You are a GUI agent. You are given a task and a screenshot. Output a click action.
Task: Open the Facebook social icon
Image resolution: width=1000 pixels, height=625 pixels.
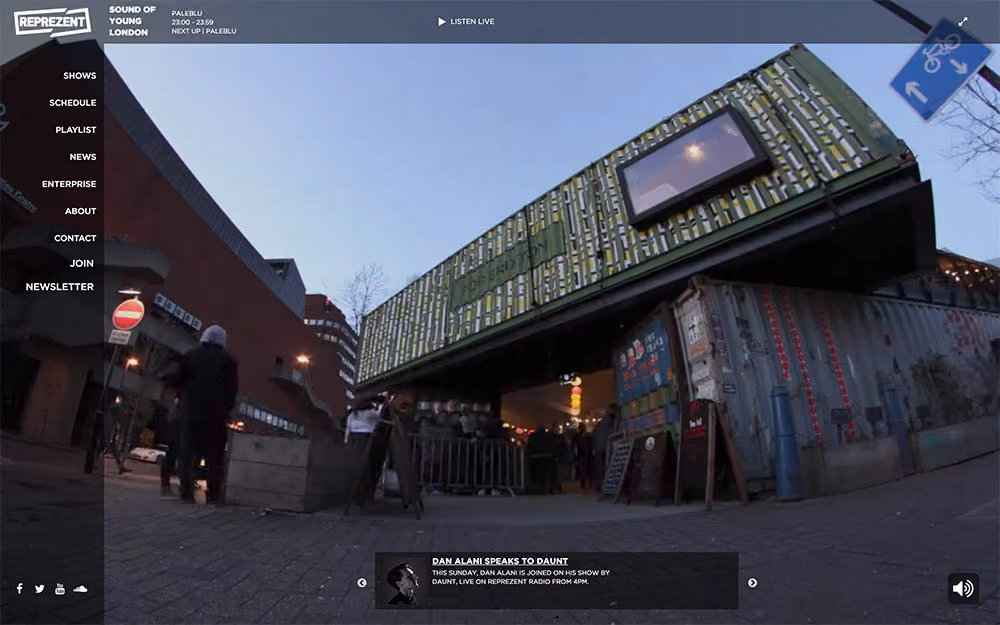(20, 588)
